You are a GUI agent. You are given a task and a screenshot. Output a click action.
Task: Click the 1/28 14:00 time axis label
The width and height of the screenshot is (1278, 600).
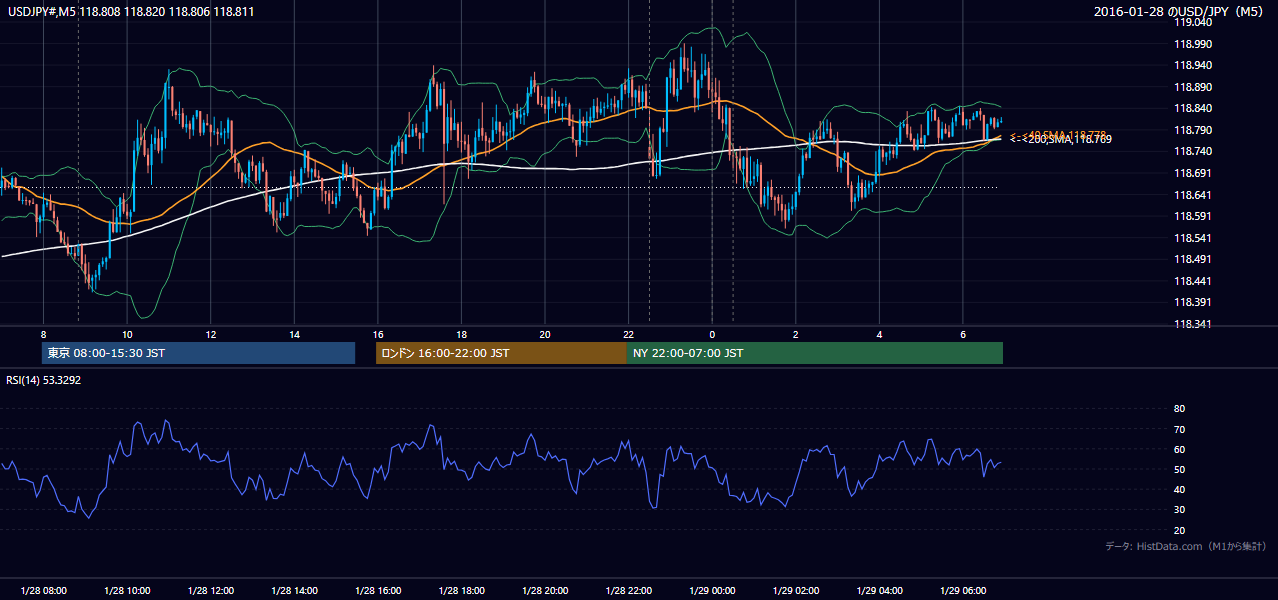click(294, 591)
